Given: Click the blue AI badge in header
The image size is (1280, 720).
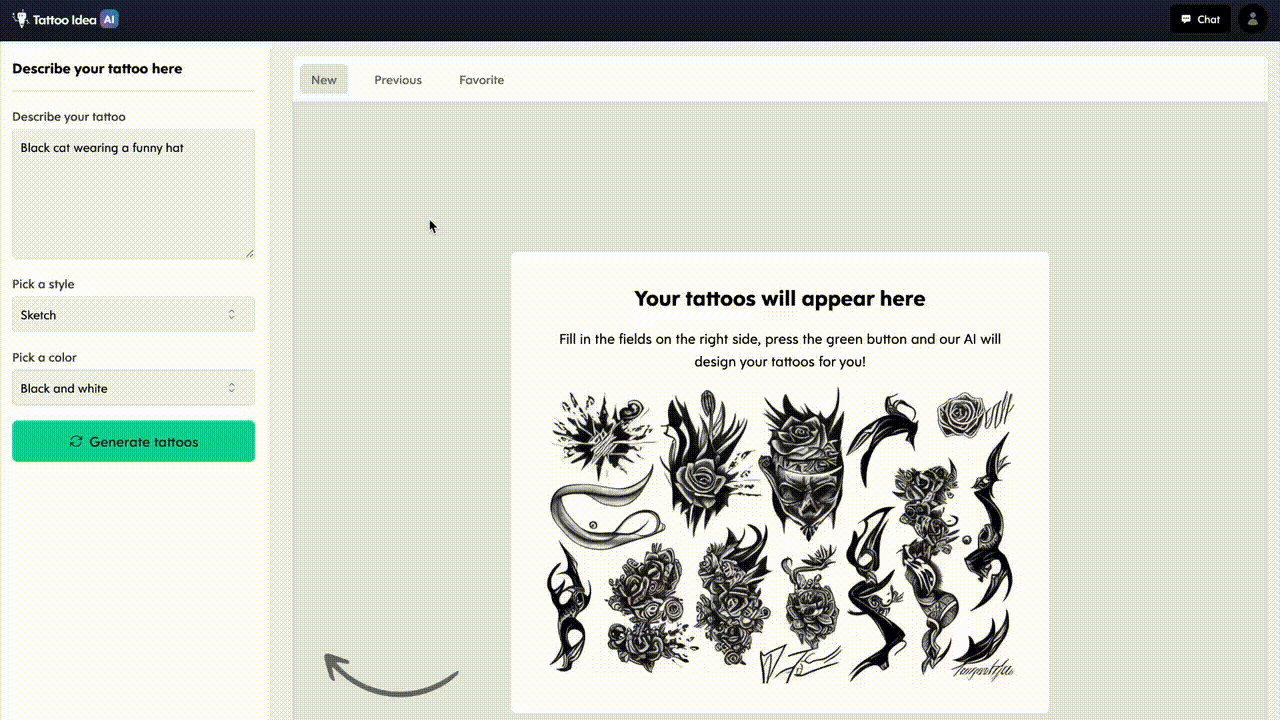Looking at the screenshot, I should tap(110, 19).
